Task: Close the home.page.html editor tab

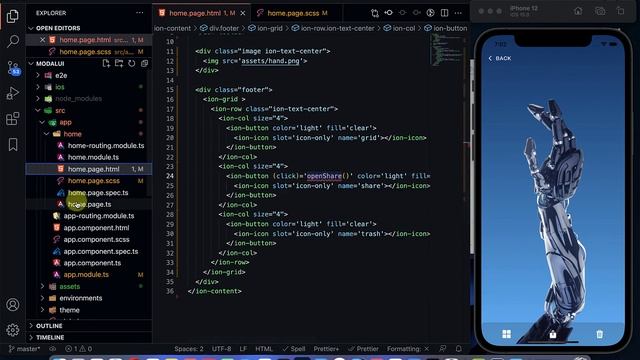Action: pyautogui.click(x=243, y=13)
